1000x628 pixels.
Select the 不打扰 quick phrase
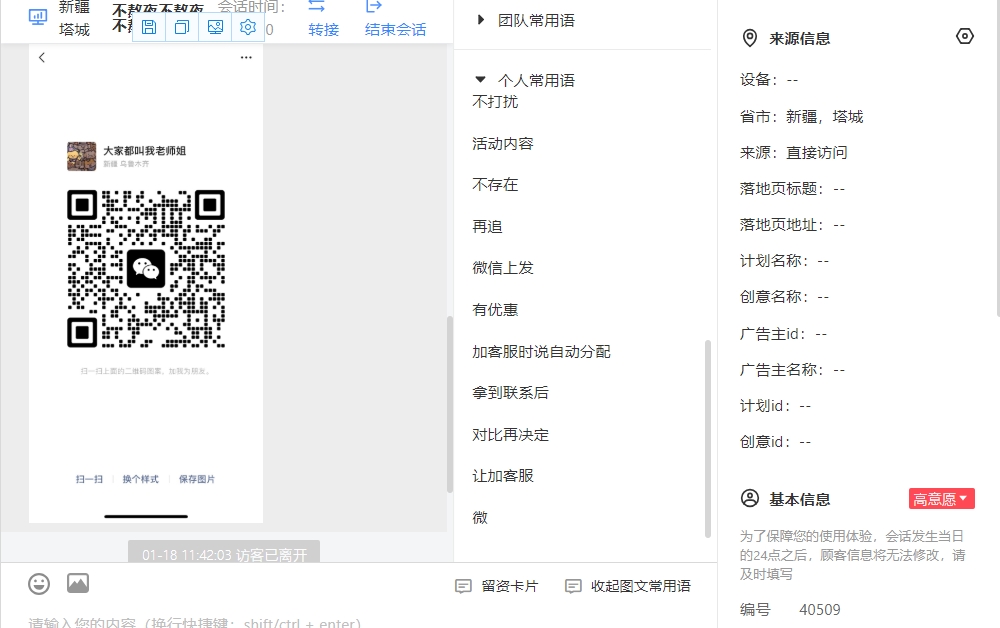(495, 101)
